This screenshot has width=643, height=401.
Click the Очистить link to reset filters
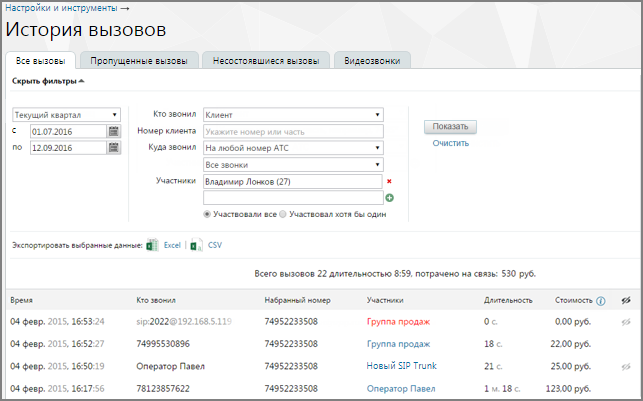click(450, 143)
